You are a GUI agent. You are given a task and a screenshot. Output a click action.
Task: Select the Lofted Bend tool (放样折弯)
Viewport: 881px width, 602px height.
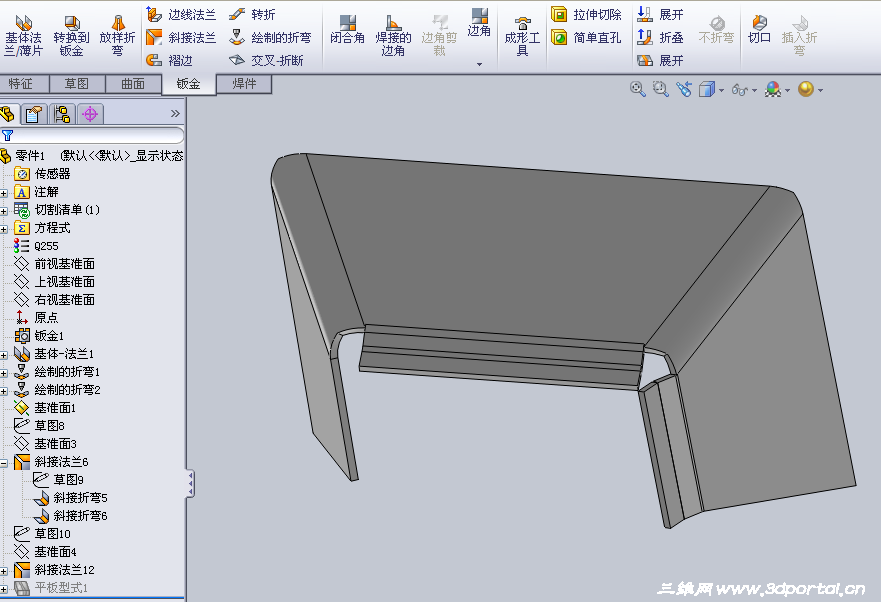117,35
